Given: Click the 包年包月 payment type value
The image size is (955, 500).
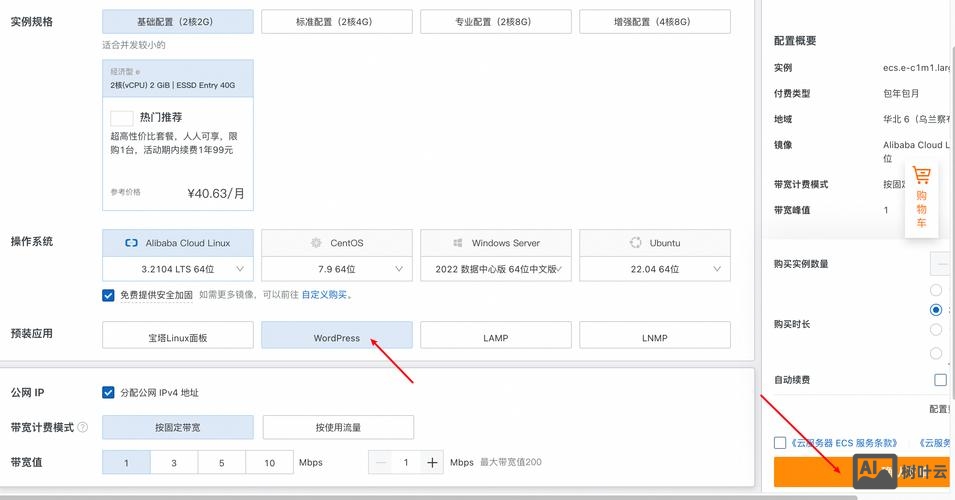Looking at the screenshot, I should coord(901,93).
